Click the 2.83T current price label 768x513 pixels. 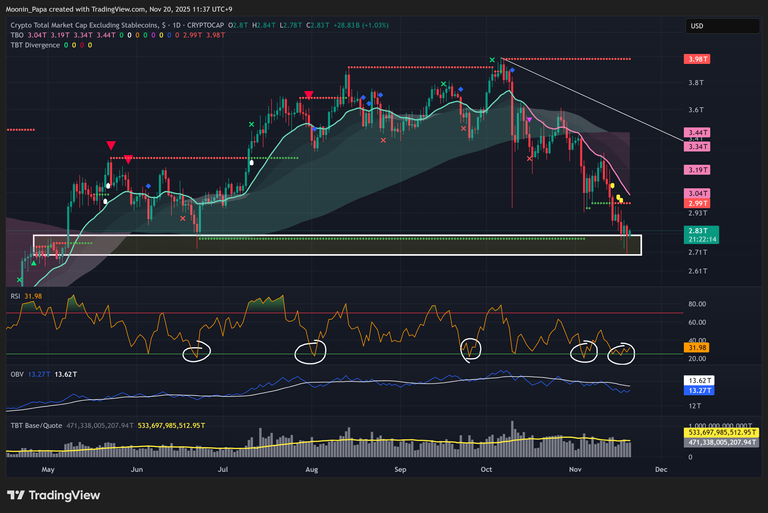pyautogui.click(x=697, y=230)
